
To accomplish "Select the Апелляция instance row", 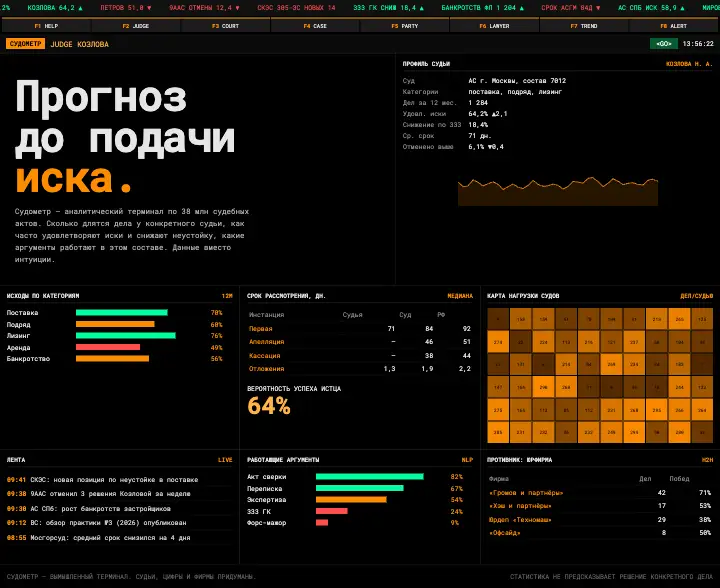I will (x=360, y=342).
